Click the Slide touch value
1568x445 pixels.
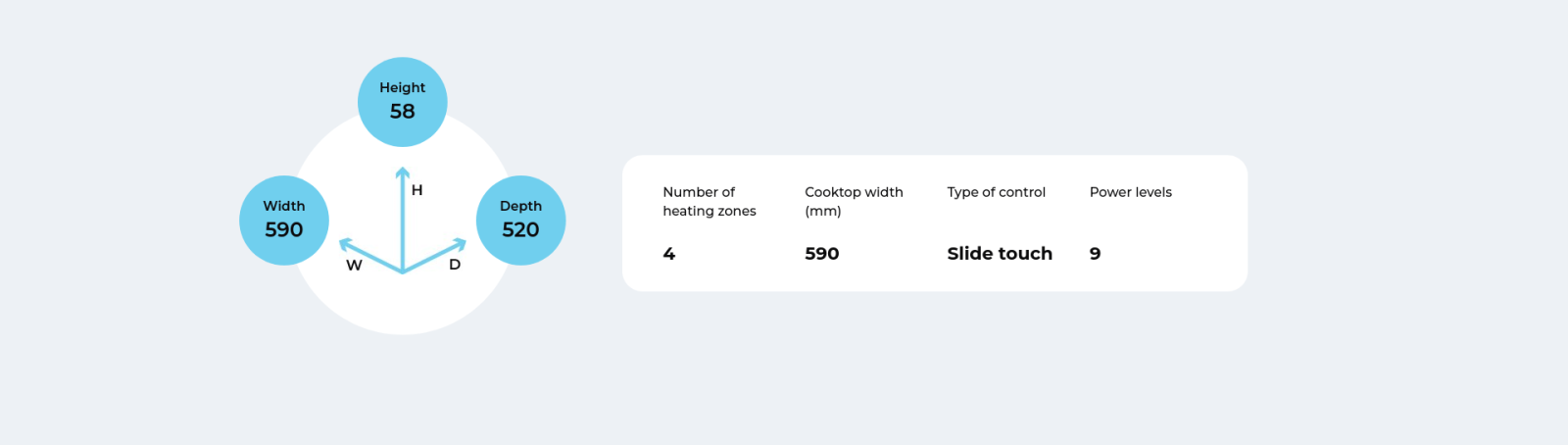1000,254
